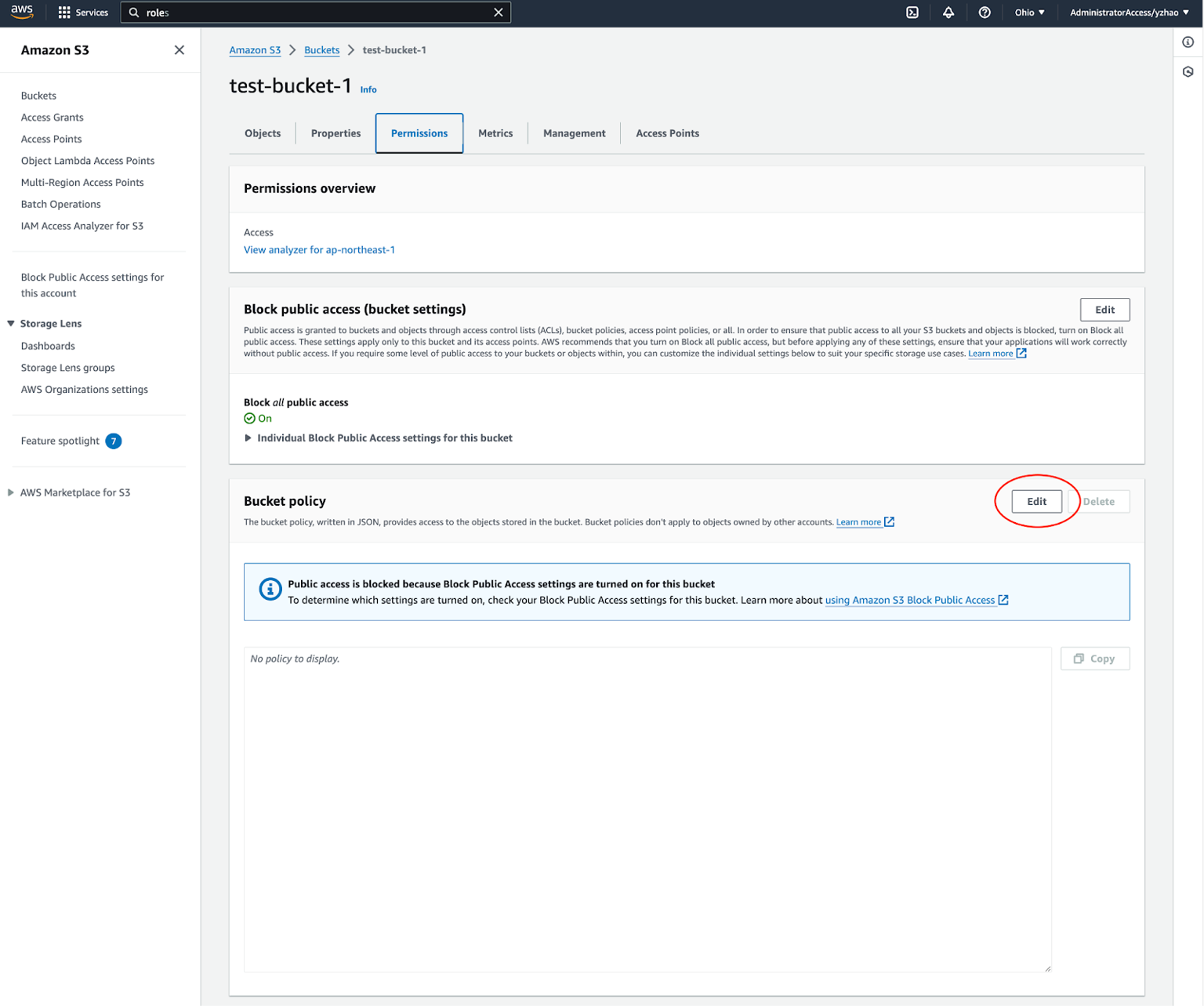Open View analyzer for ap-northeast-1
This screenshot has height=1006, width=1204.
[x=319, y=250]
